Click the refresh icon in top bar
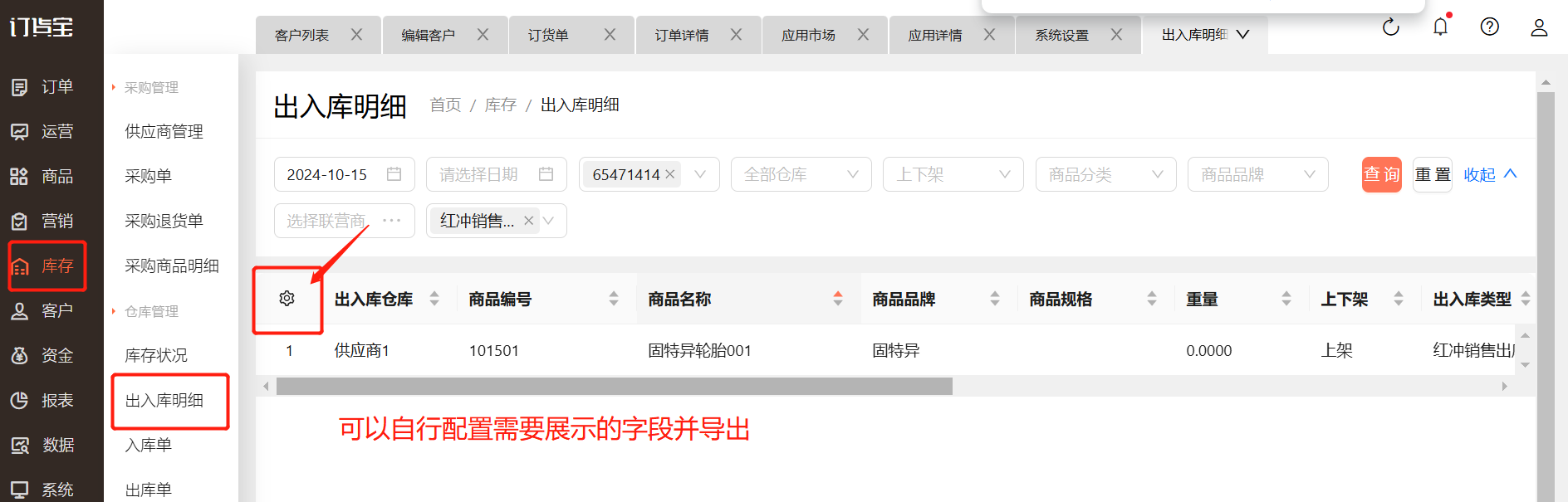The image size is (1568, 502). (1390, 27)
